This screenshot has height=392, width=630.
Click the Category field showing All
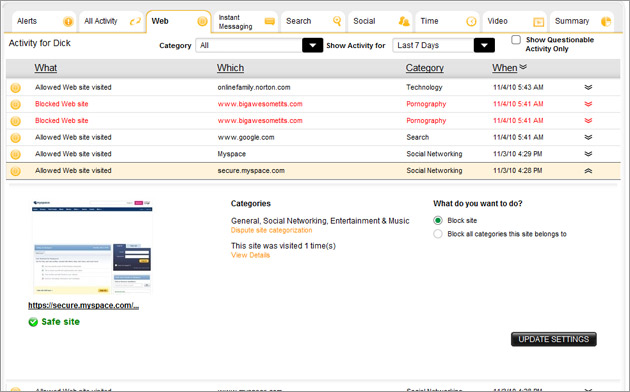pos(249,45)
